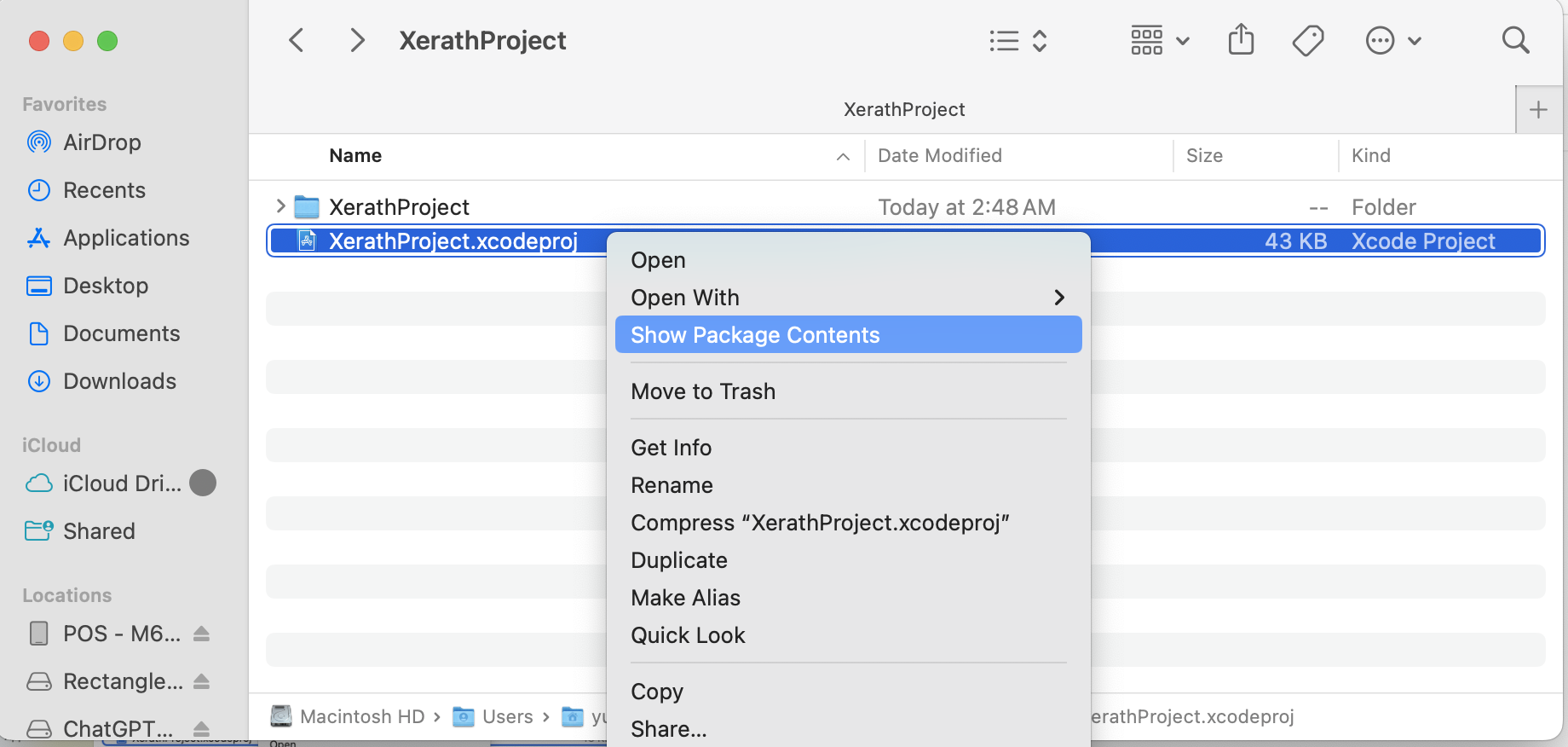Choose Move to Trash
This screenshot has width=1568, height=747.
coord(848,391)
